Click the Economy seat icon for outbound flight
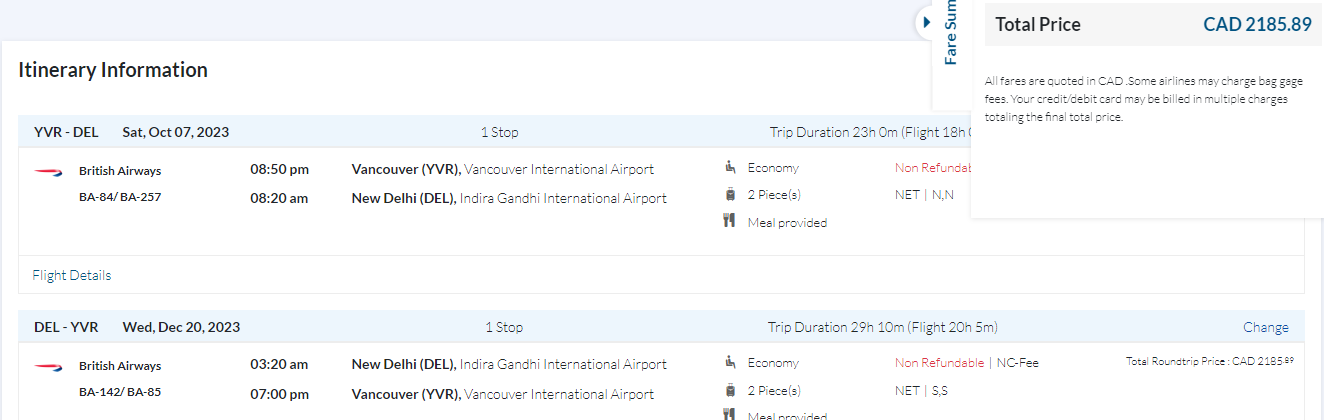Viewport: 1324px width, 420px height. pyautogui.click(x=730, y=168)
